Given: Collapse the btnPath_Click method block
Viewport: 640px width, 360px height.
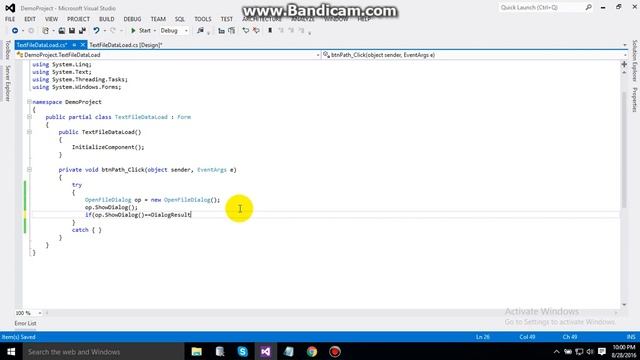Looking at the screenshot, I should (29, 170).
